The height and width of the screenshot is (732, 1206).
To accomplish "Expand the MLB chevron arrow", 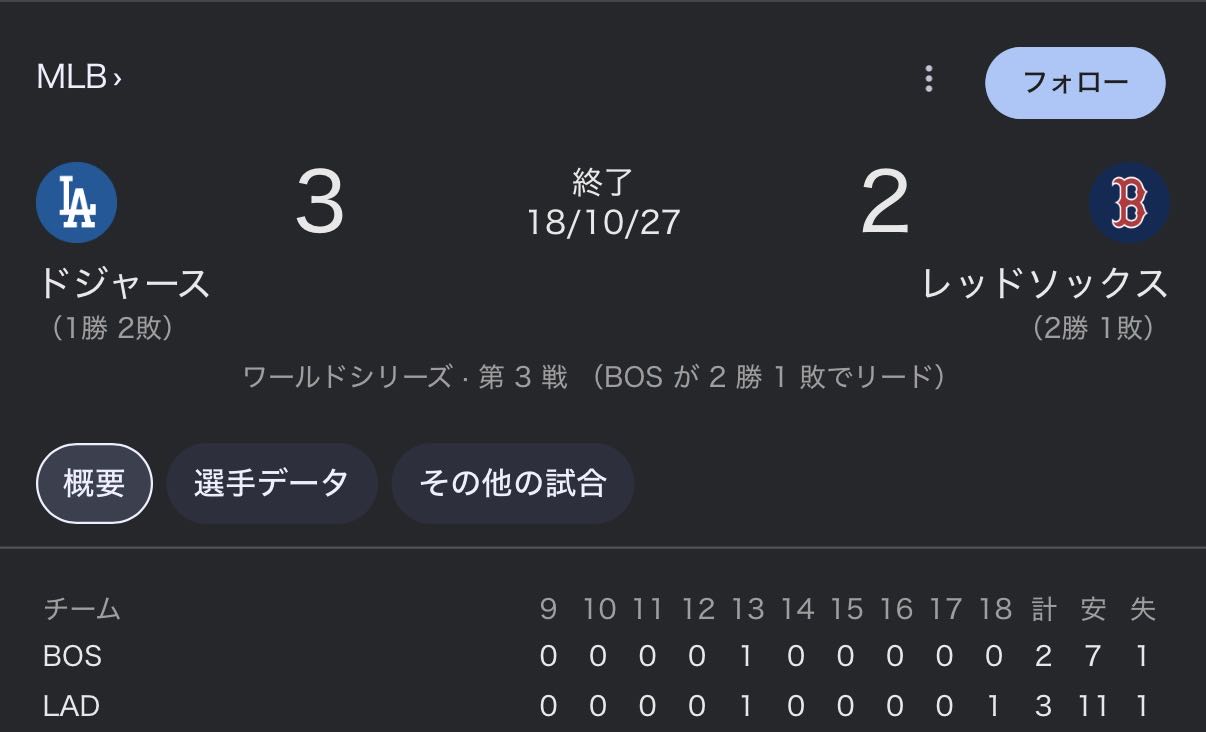I will (x=117, y=78).
